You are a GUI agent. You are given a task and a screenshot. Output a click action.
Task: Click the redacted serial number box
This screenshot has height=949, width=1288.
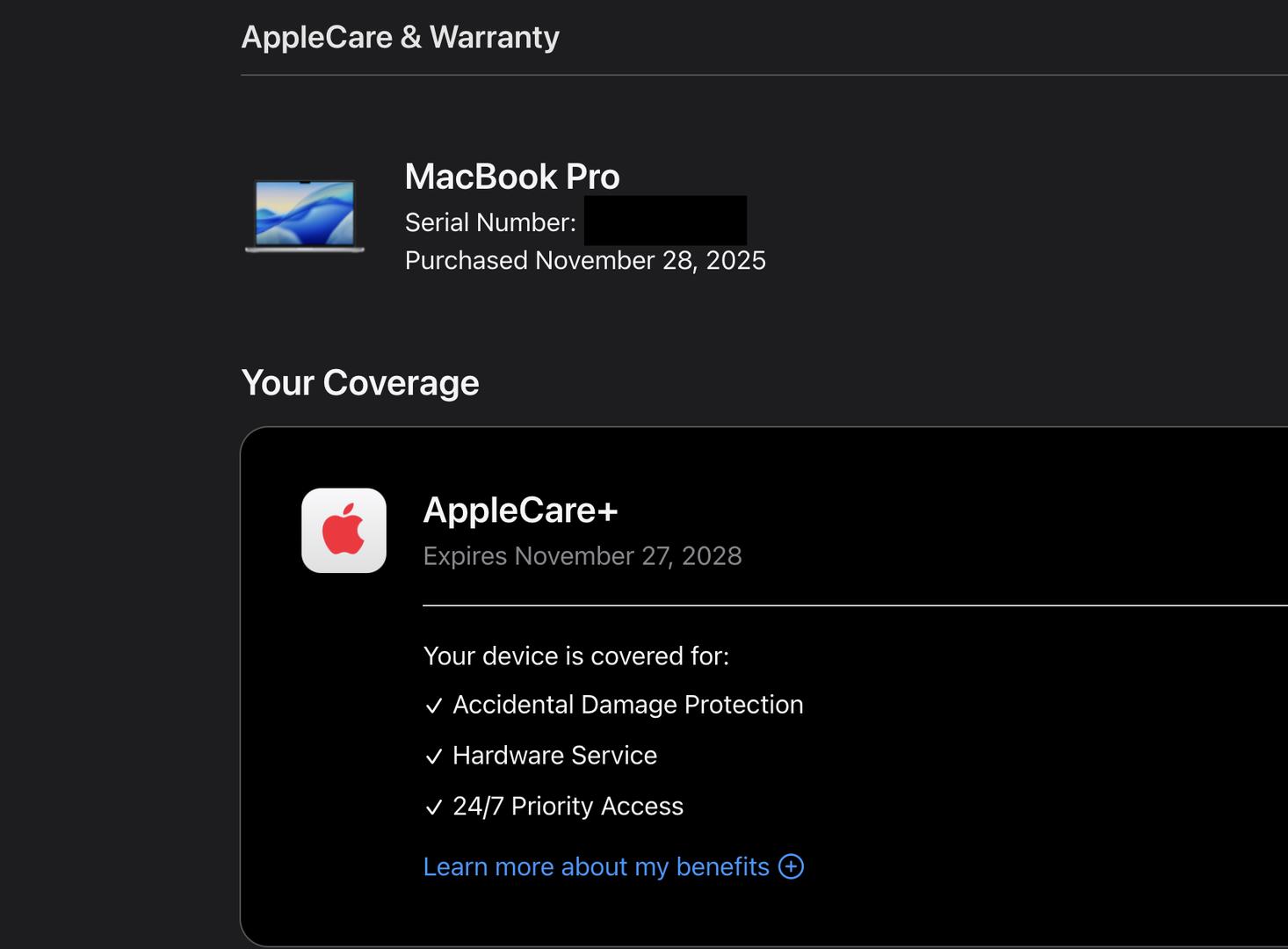coord(665,221)
